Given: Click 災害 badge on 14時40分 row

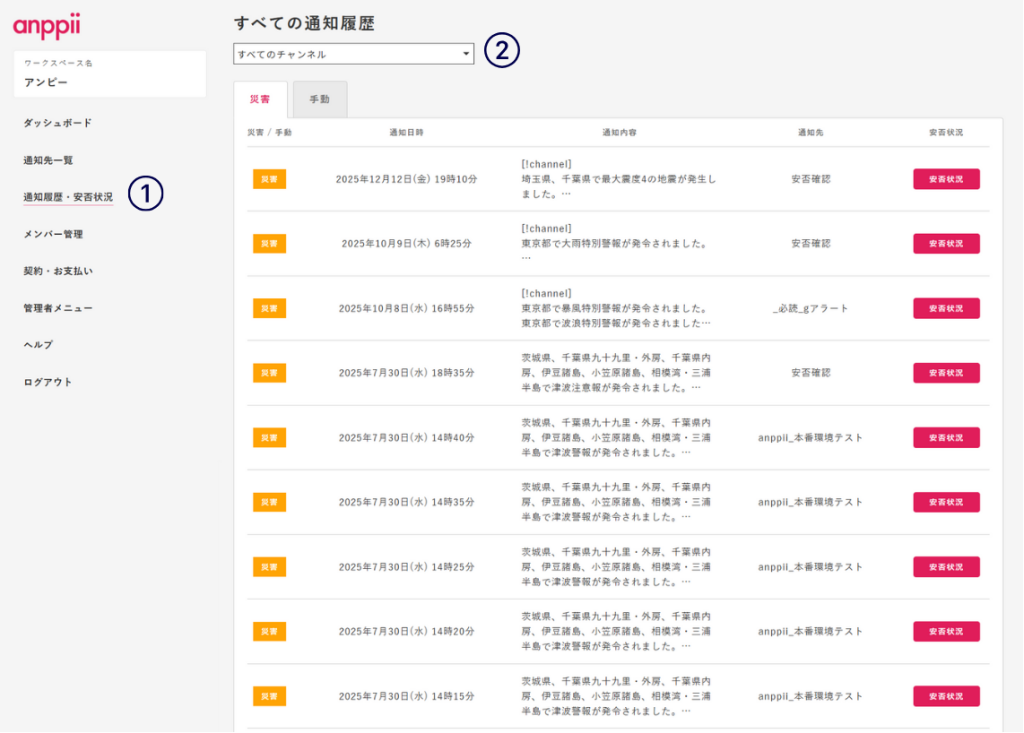Looking at the screenshot, I should click(269, 437).
